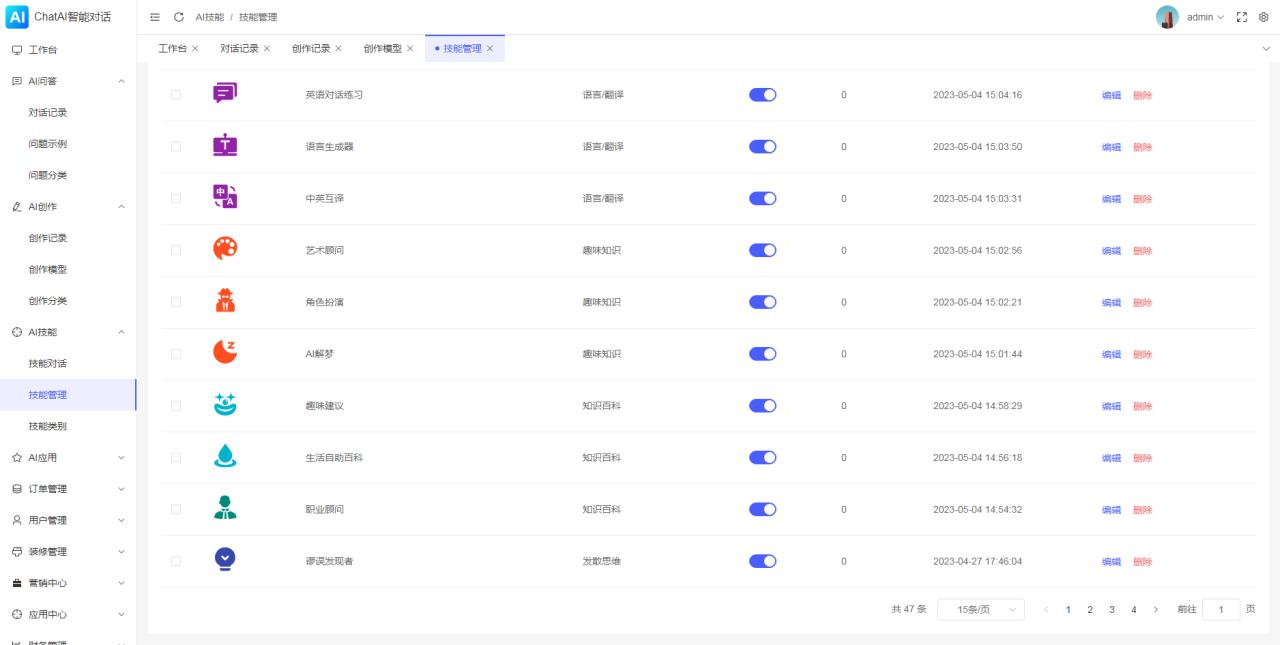Edit the 中英互译 skill
The image size is (1280, 645).
tap(1111, 199)
